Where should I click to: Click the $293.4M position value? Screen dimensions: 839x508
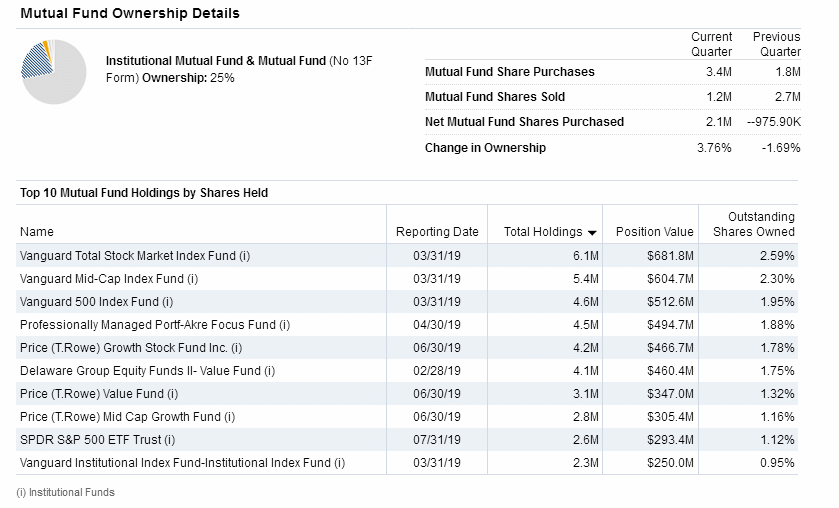tap(670, 440)
